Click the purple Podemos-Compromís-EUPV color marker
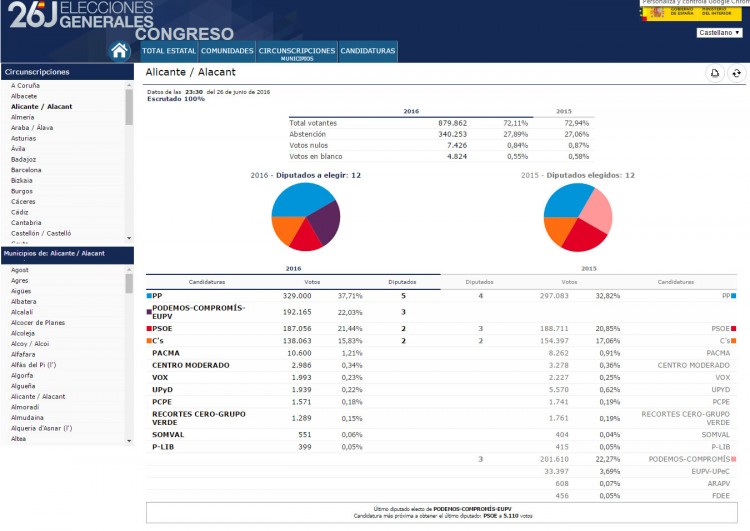This screenshot has height=531, width=750. tap(149, 312)
